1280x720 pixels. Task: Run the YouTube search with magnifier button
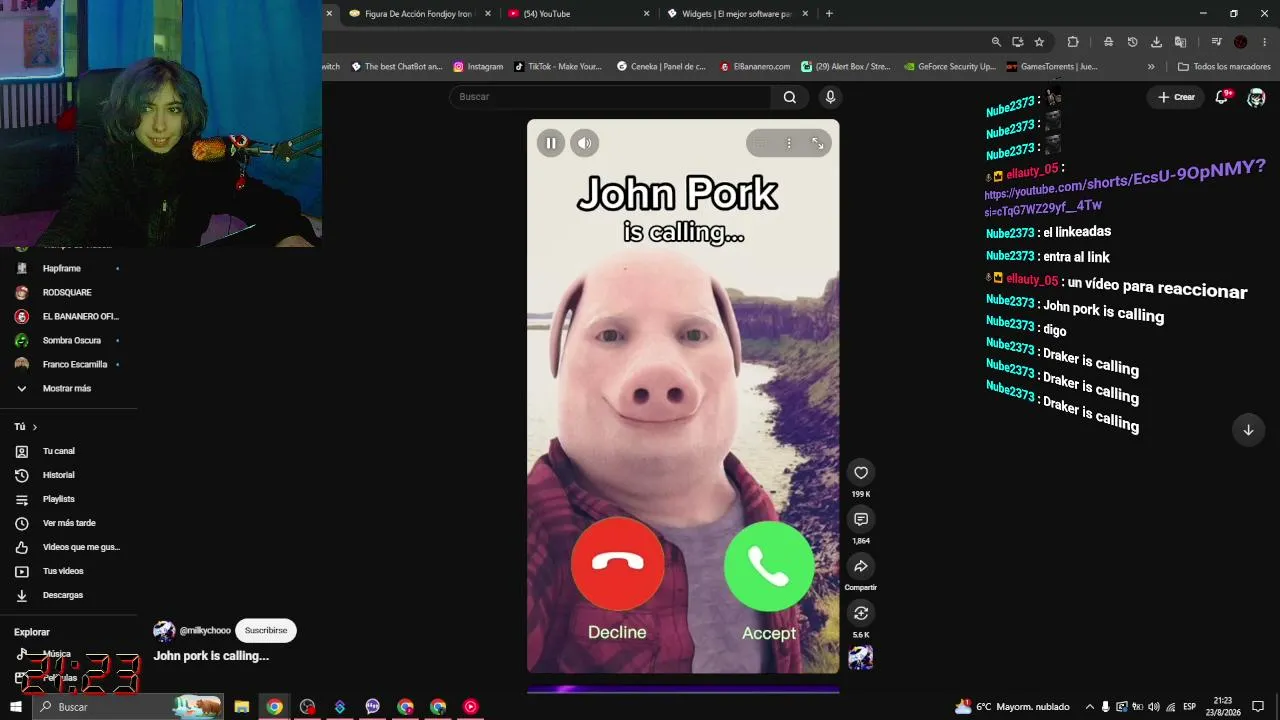pyautogui.click(x=790, y=97)
